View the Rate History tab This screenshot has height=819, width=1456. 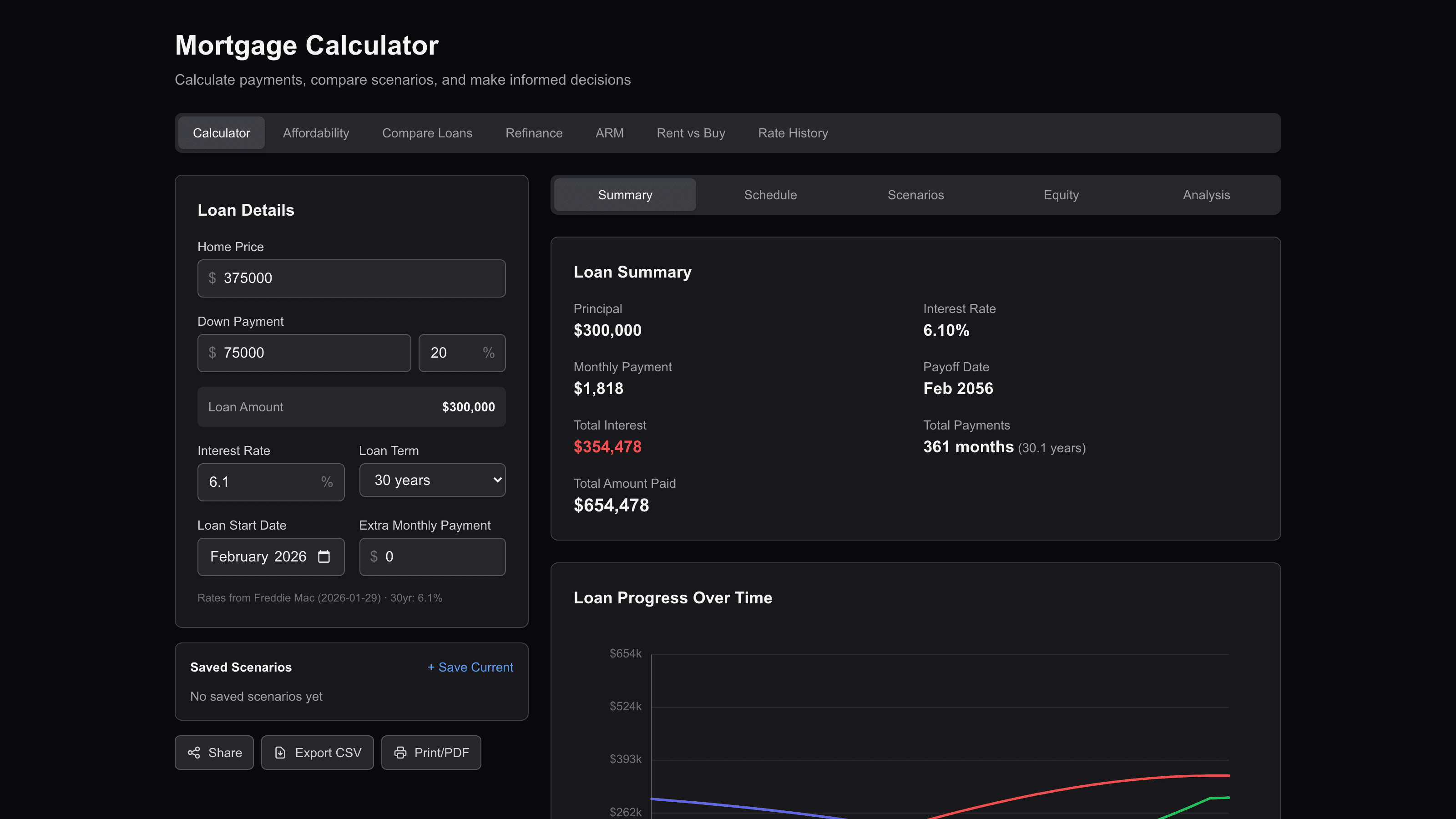[793, 133]
